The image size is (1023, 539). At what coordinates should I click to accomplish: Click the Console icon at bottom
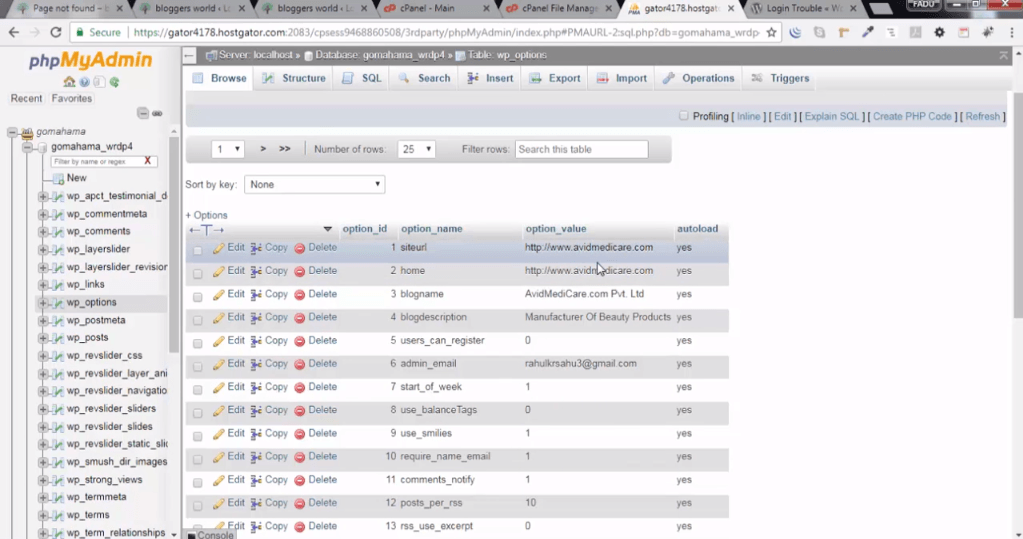191,535
